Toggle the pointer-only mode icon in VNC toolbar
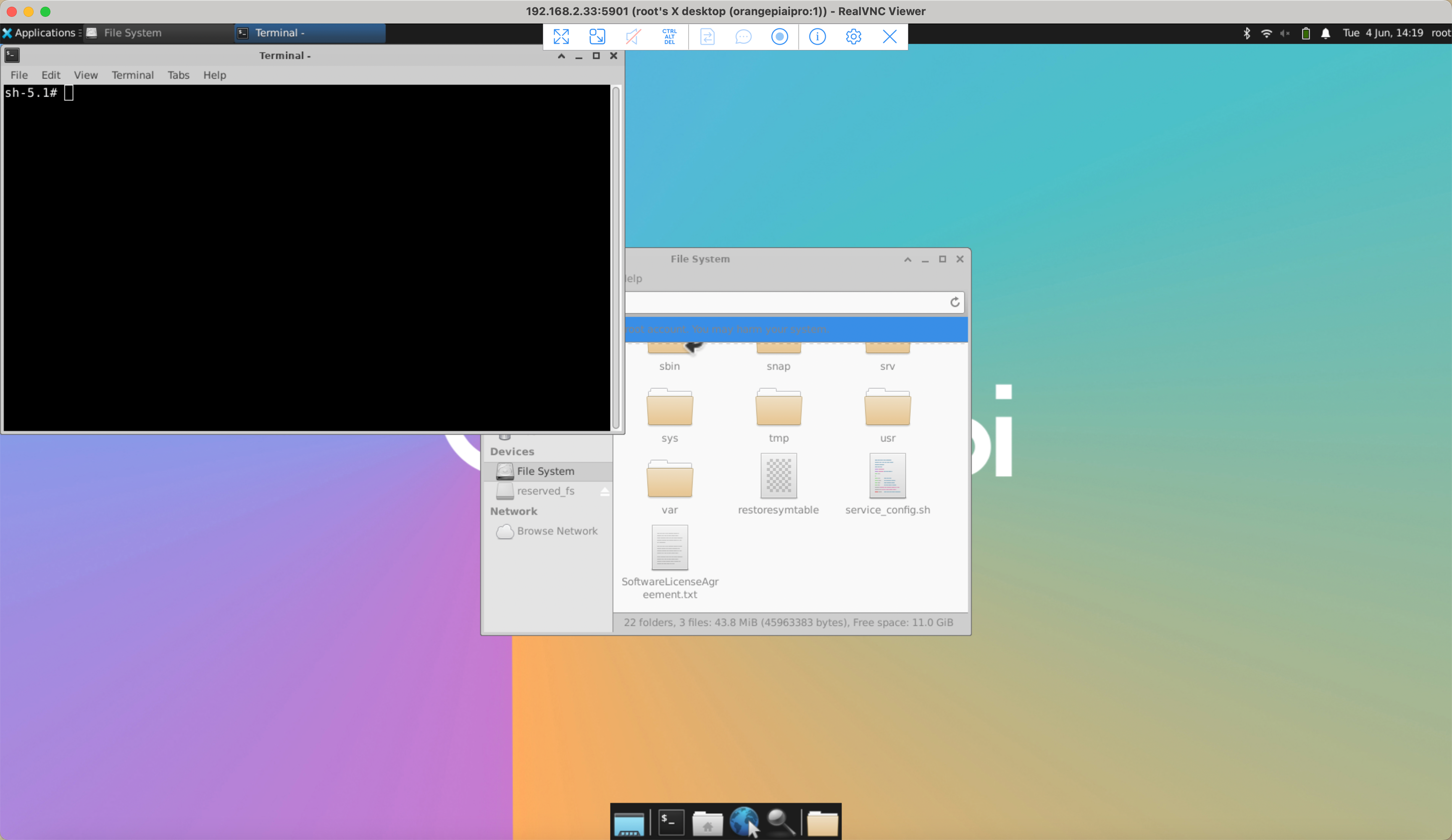This screenshot has height=840, width=1452. tap(633, 36)
